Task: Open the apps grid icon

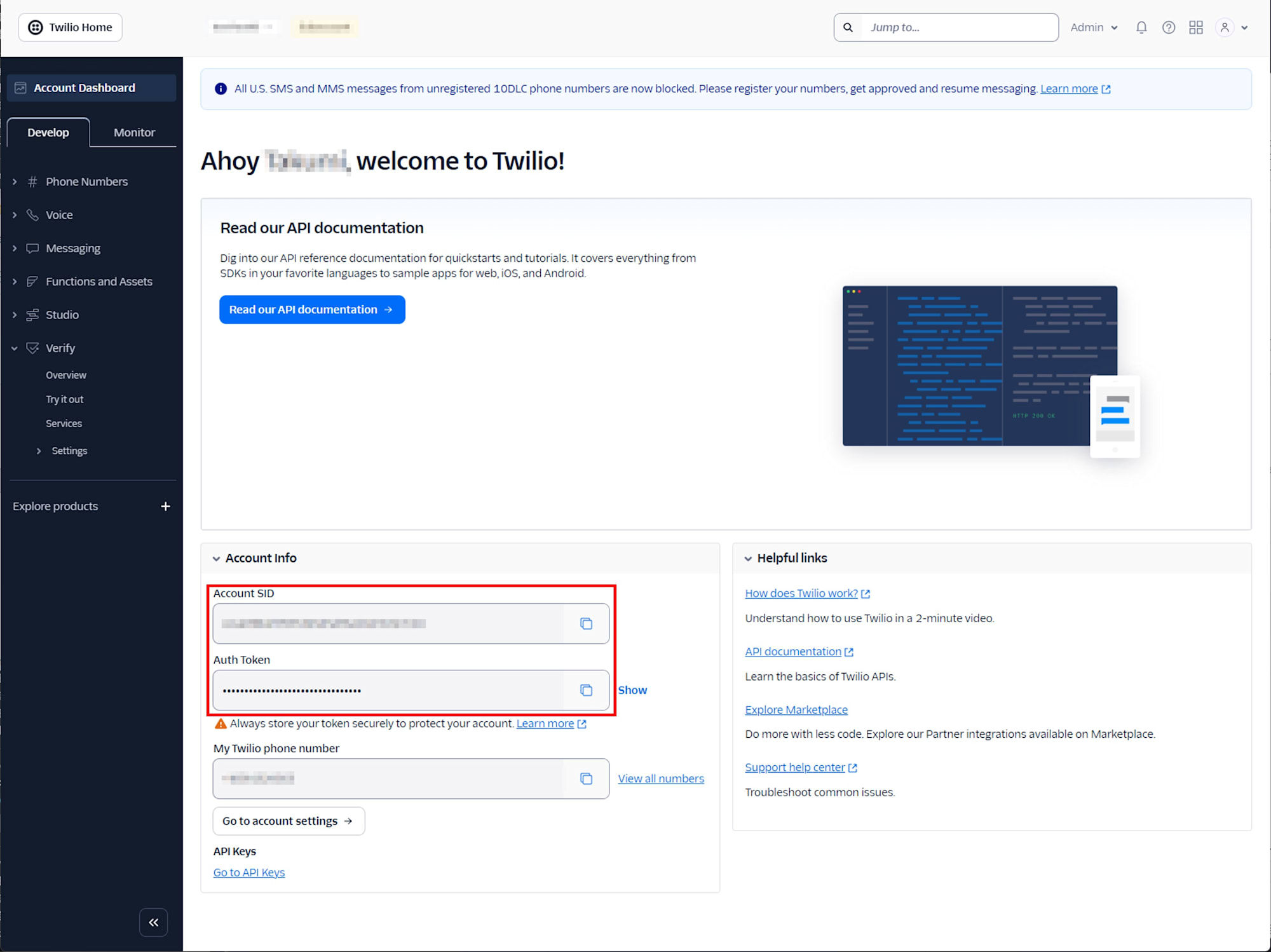Action: tap(1196, 27)
